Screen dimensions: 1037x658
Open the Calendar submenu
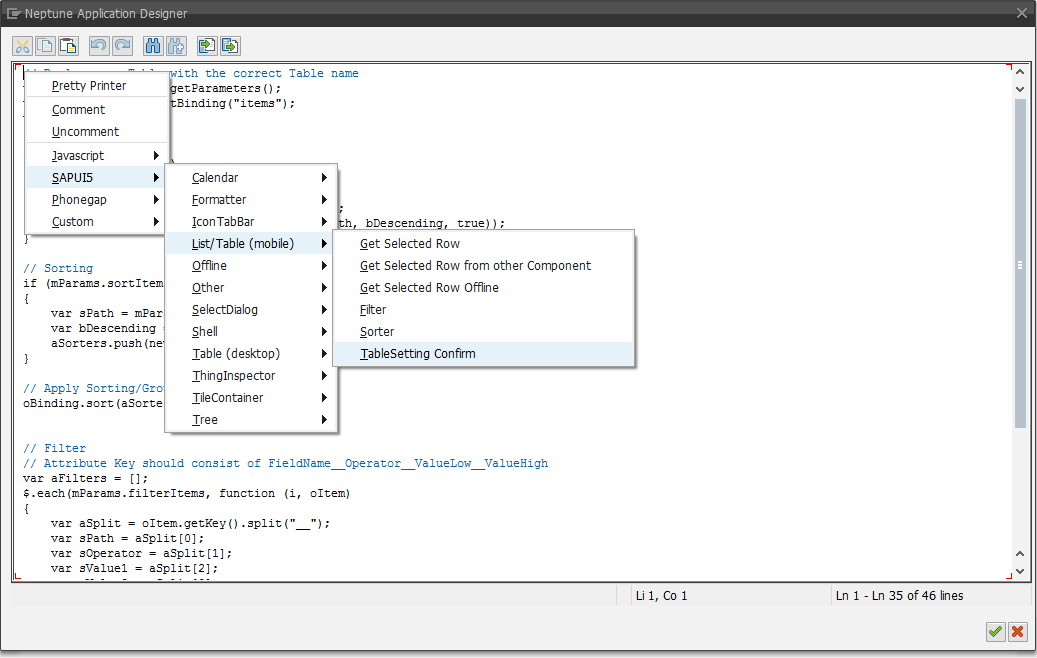[x=251, y=178]
